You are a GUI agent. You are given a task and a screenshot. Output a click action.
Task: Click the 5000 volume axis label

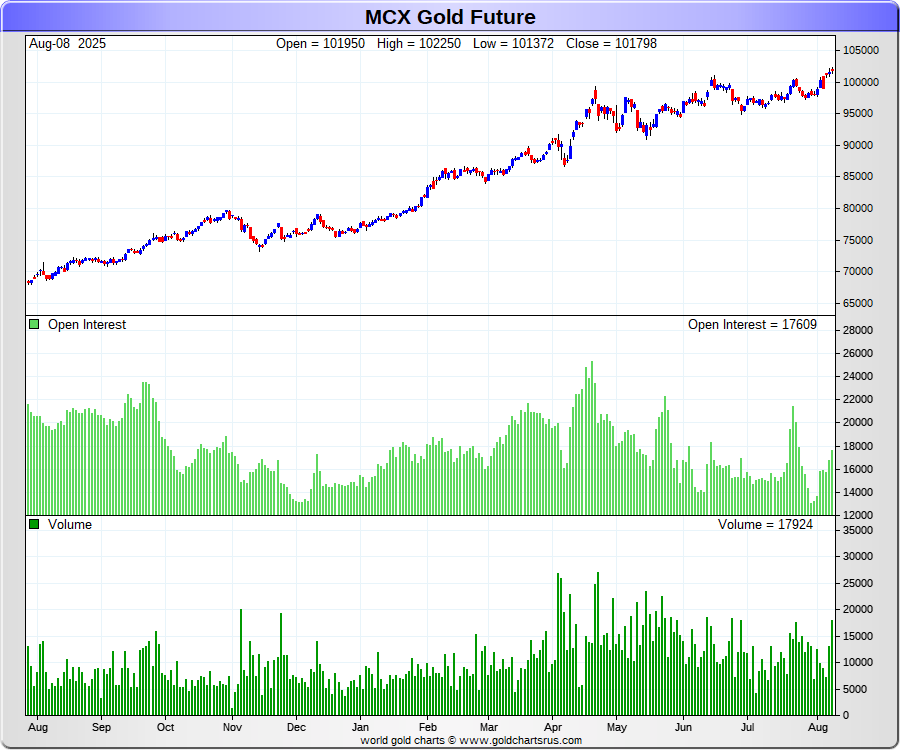pos(855,689)
